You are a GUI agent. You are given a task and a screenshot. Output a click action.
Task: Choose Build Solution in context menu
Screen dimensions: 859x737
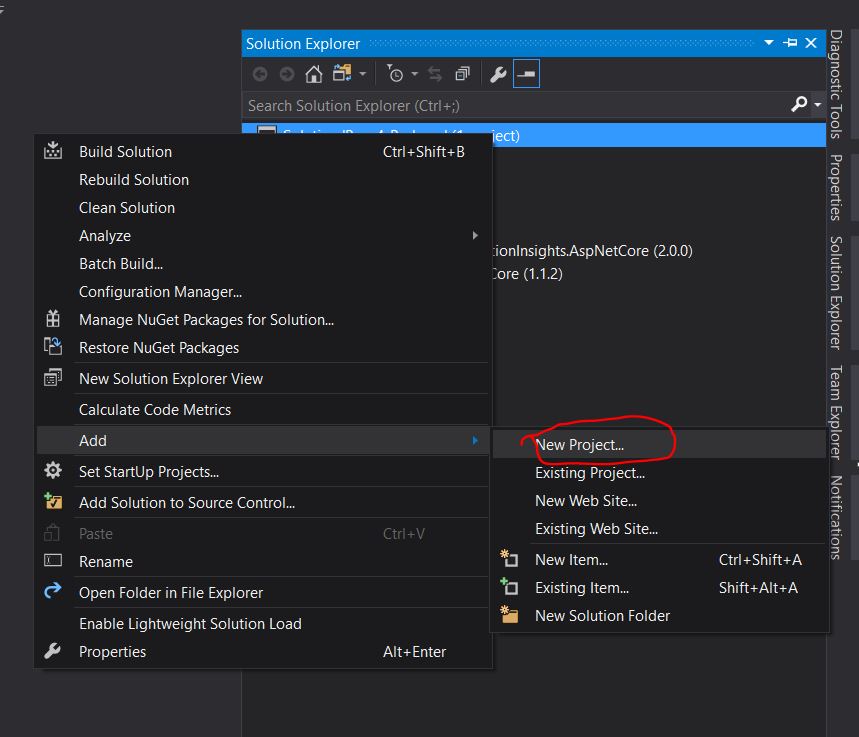coord(125,152)
